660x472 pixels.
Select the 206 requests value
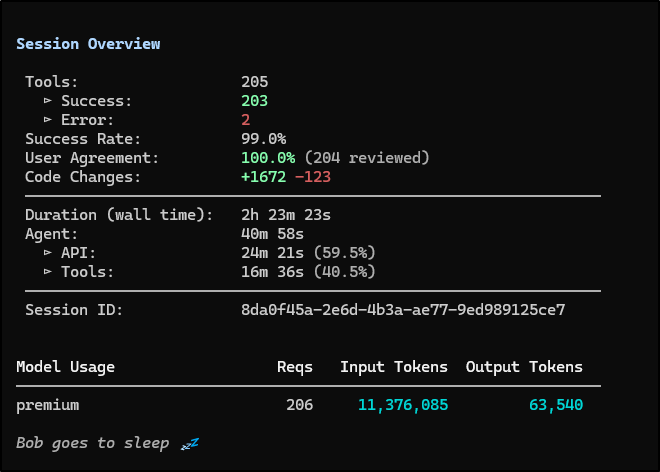pos(300,405)
